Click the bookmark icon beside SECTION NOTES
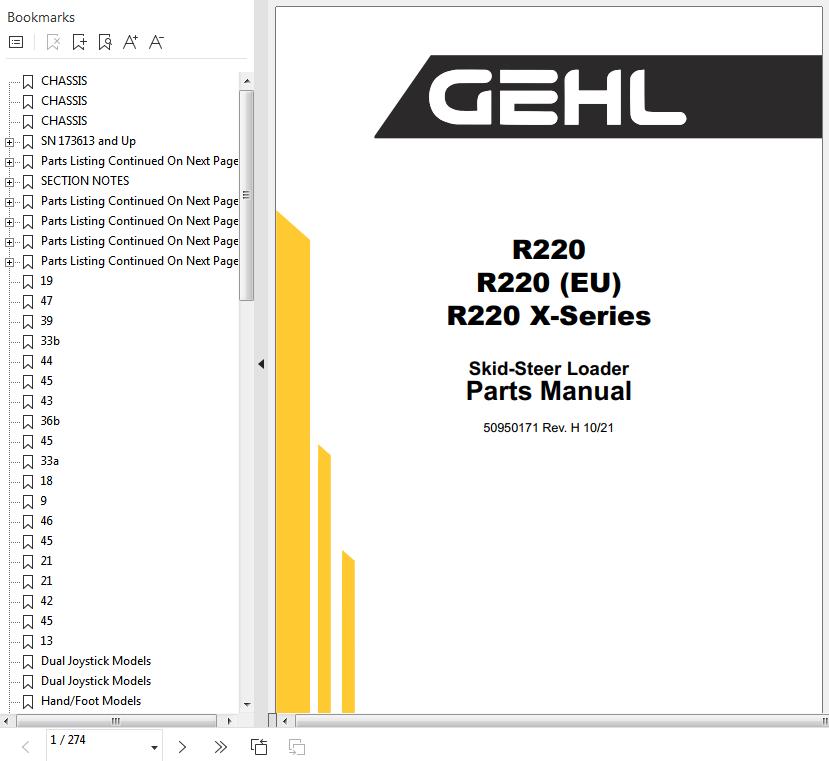Viewport: 829px width, 761px height. [x=28, y=182]
